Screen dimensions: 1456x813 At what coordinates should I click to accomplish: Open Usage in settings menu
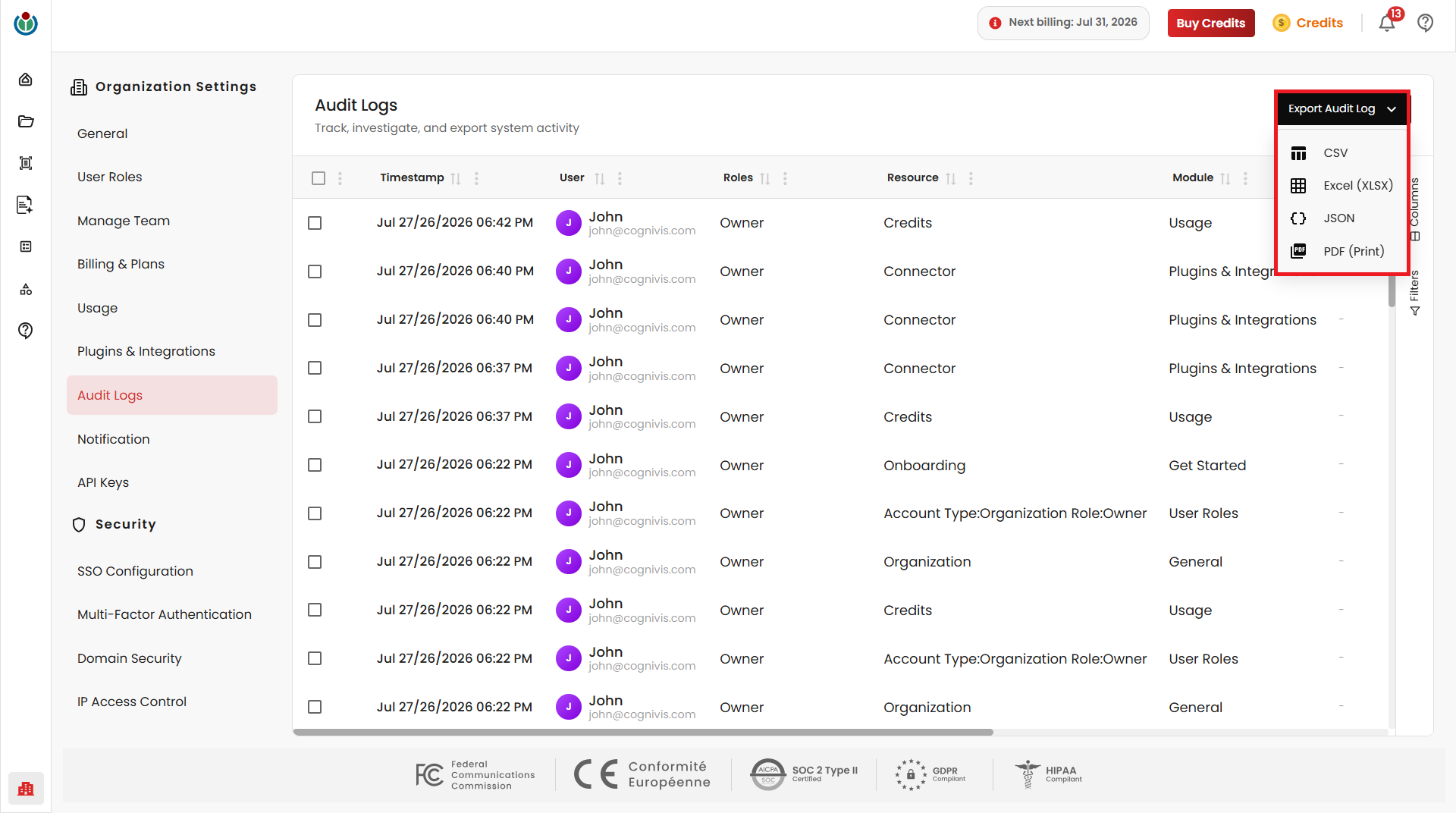(x=97, y=308)
